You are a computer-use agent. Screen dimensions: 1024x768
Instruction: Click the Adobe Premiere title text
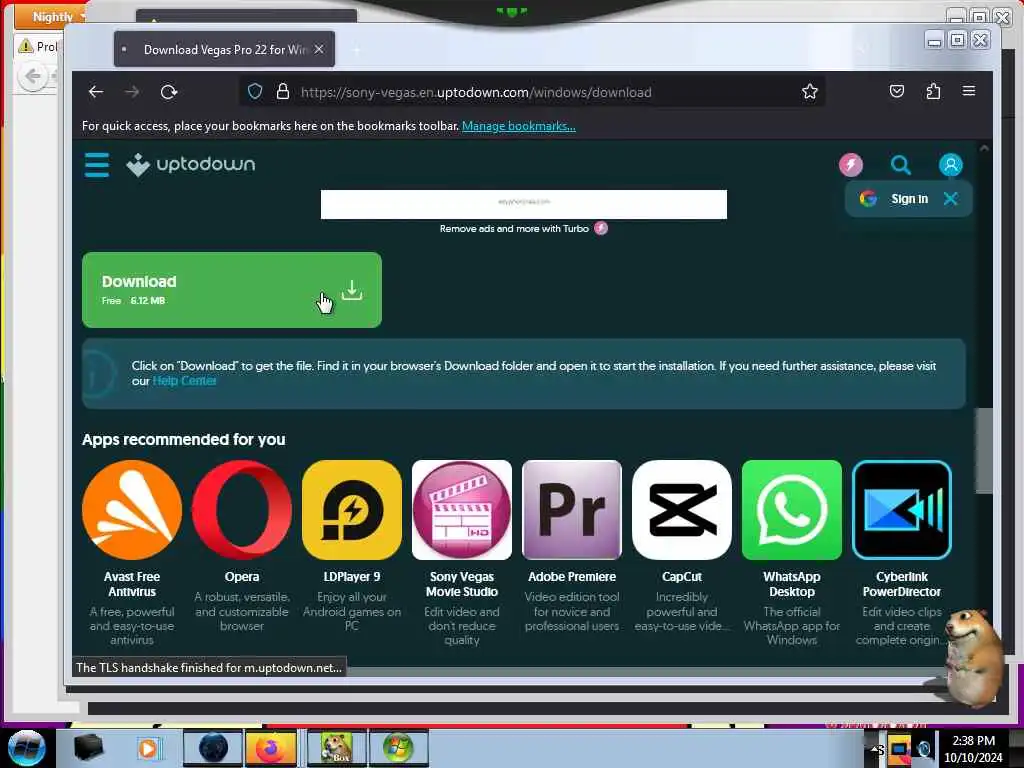572,577
